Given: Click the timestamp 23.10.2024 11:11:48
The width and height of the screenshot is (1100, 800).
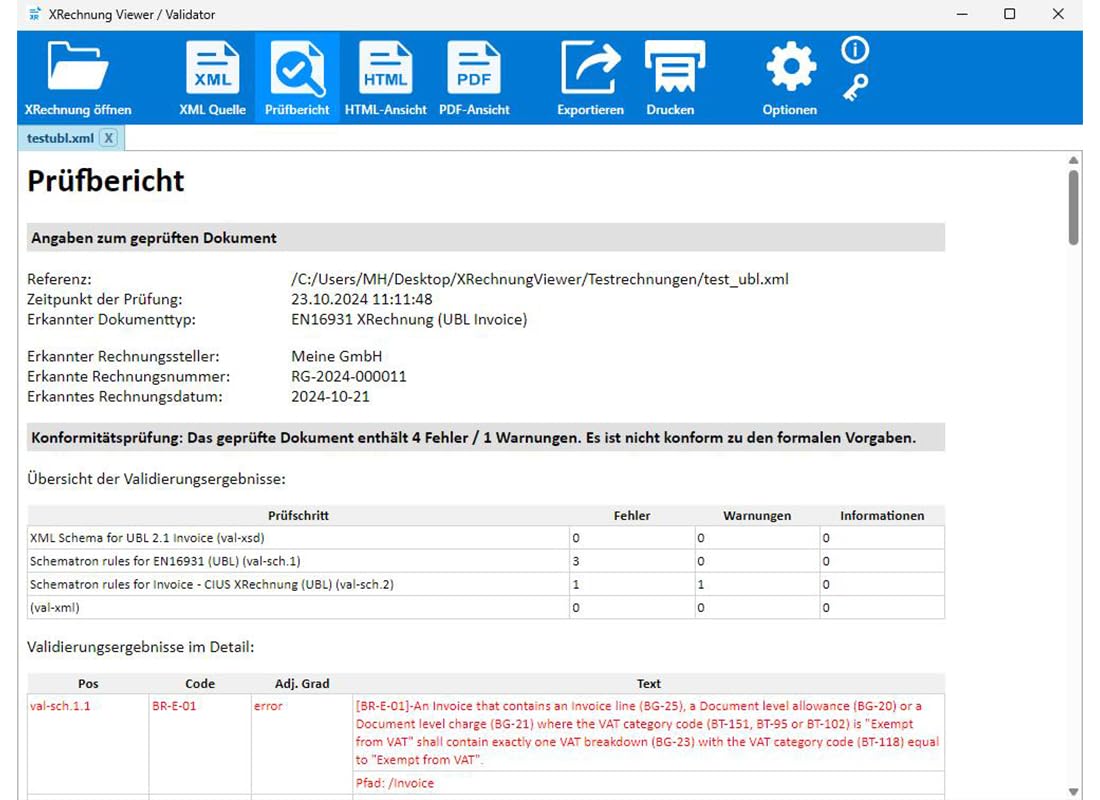Looking at the screenshot, I should coord(361,300).
